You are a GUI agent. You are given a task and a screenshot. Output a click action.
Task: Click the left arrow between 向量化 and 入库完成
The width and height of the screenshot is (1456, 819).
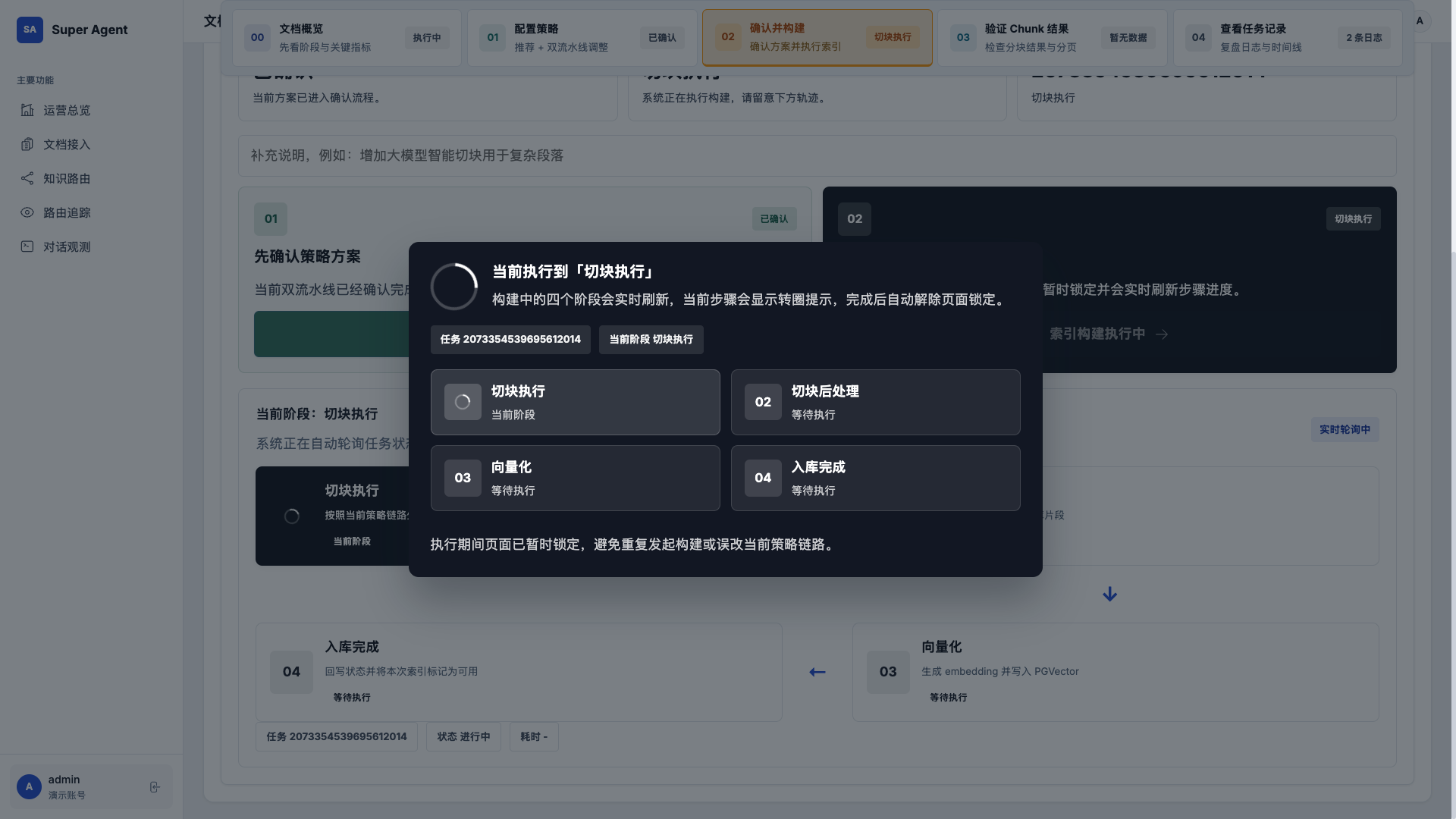817,672
